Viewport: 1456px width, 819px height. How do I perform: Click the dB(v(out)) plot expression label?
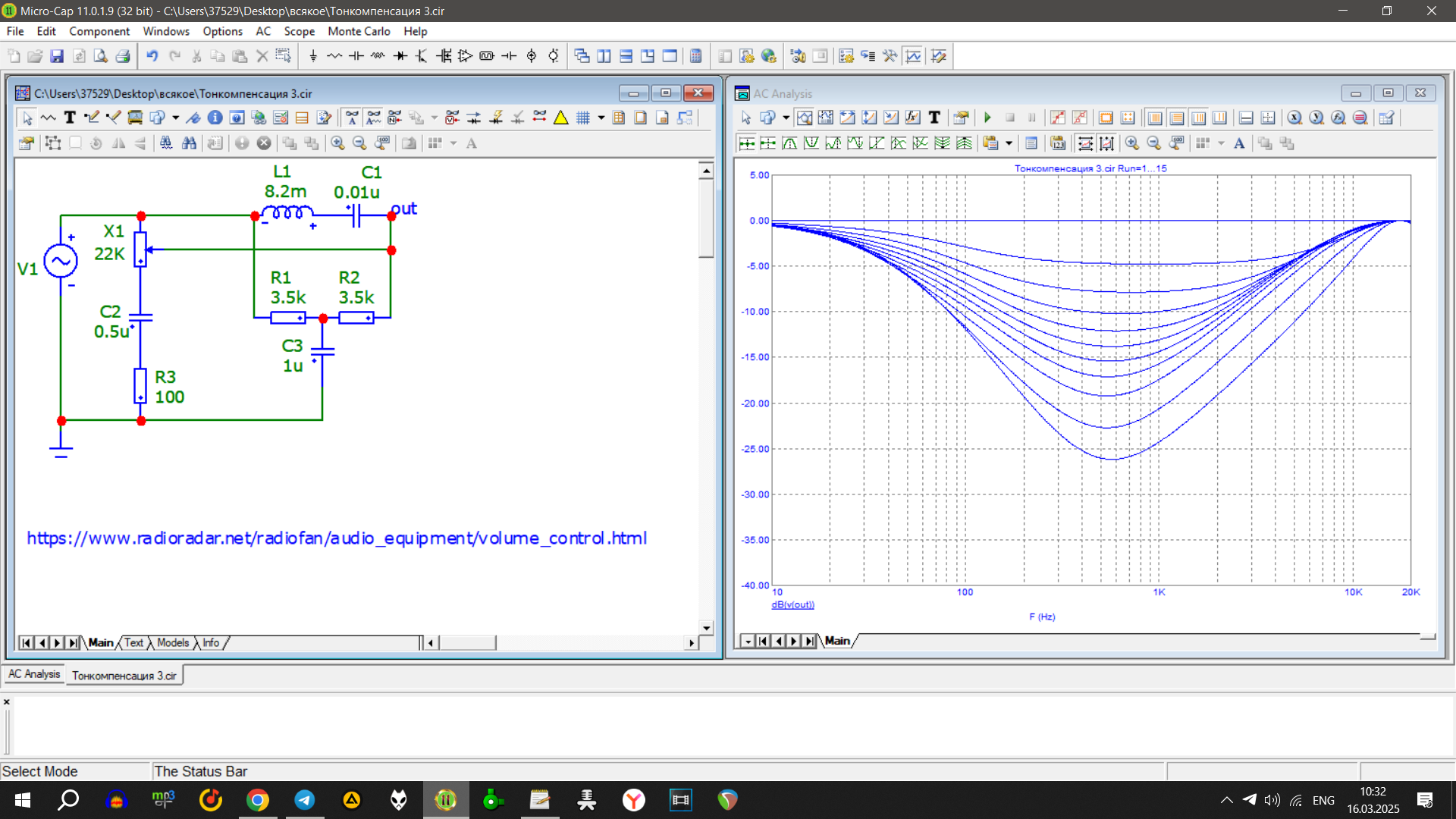click(792, 605)
